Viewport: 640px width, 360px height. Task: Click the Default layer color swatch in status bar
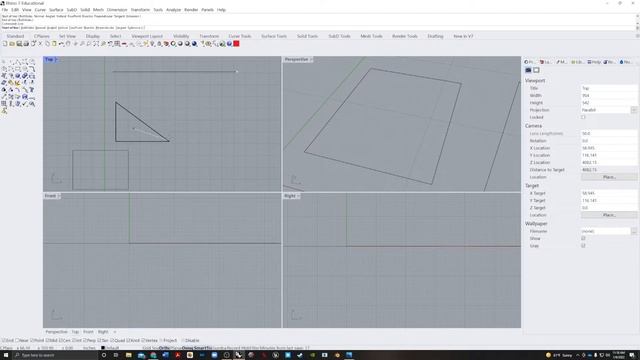[103, 348]
